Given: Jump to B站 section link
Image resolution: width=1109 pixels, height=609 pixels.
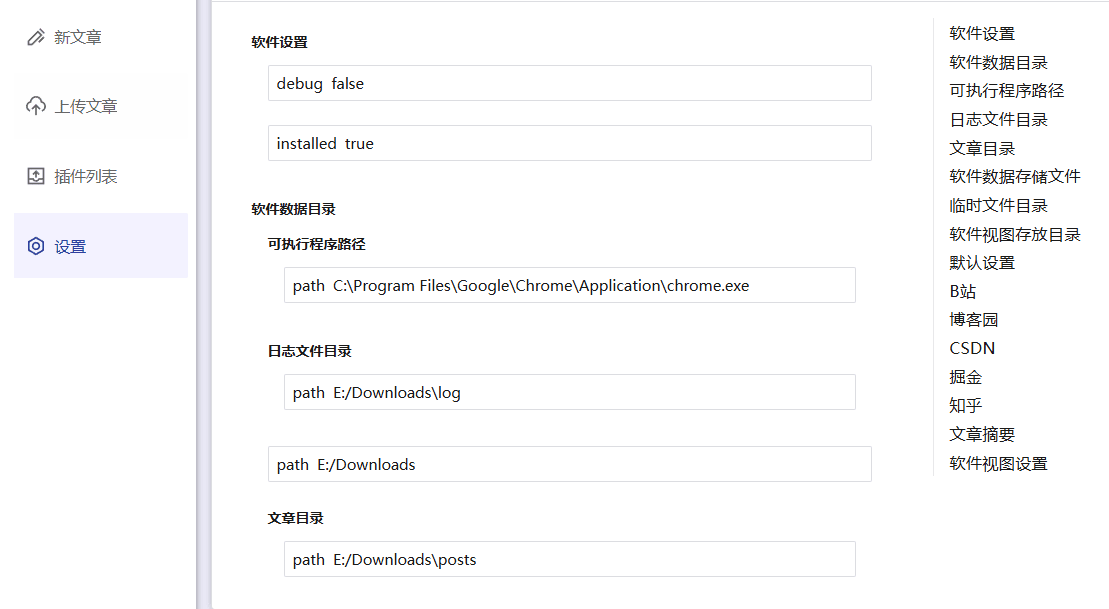Looking at the screenshot, I should (963, 291).
